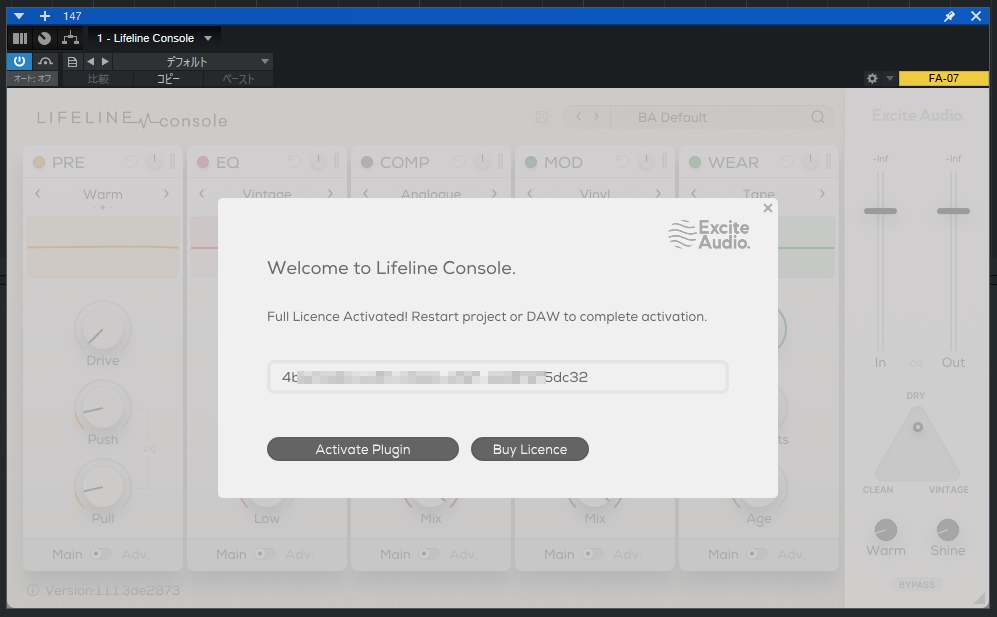
Task: Open the settings gear icon
Action: 872,78
